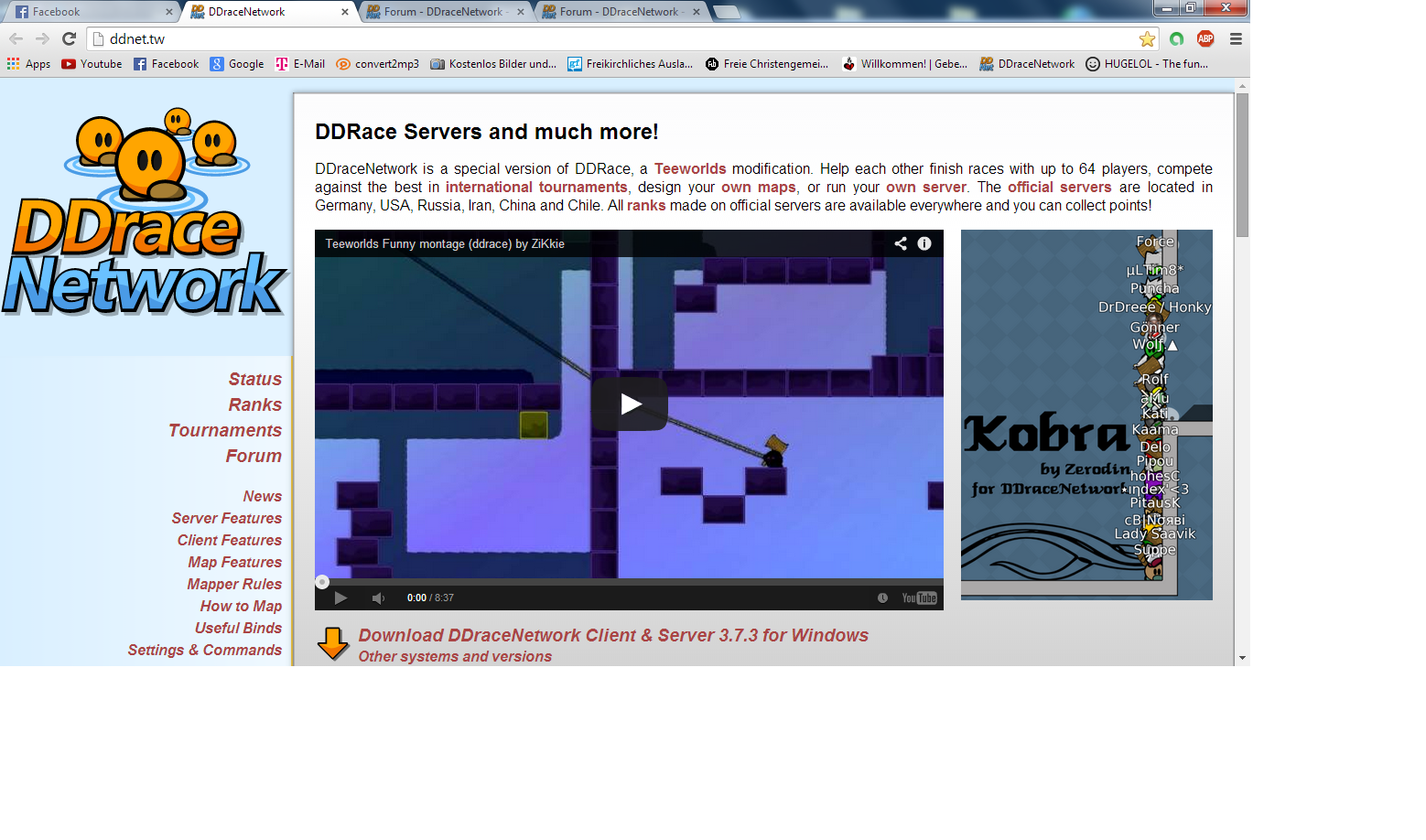
Task: Mute the video's audio
Action: coord(378,598)
